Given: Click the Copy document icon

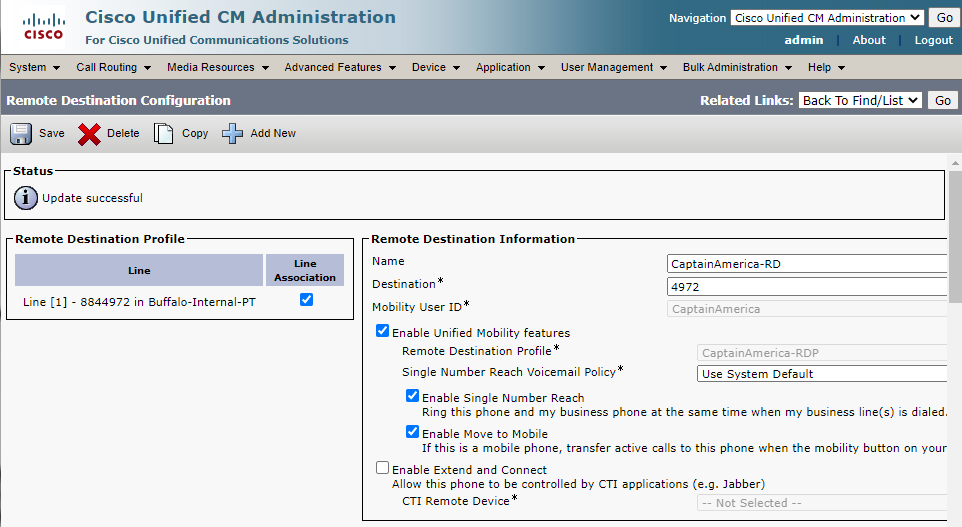Looking at the screenshot, I should [163, 134].
